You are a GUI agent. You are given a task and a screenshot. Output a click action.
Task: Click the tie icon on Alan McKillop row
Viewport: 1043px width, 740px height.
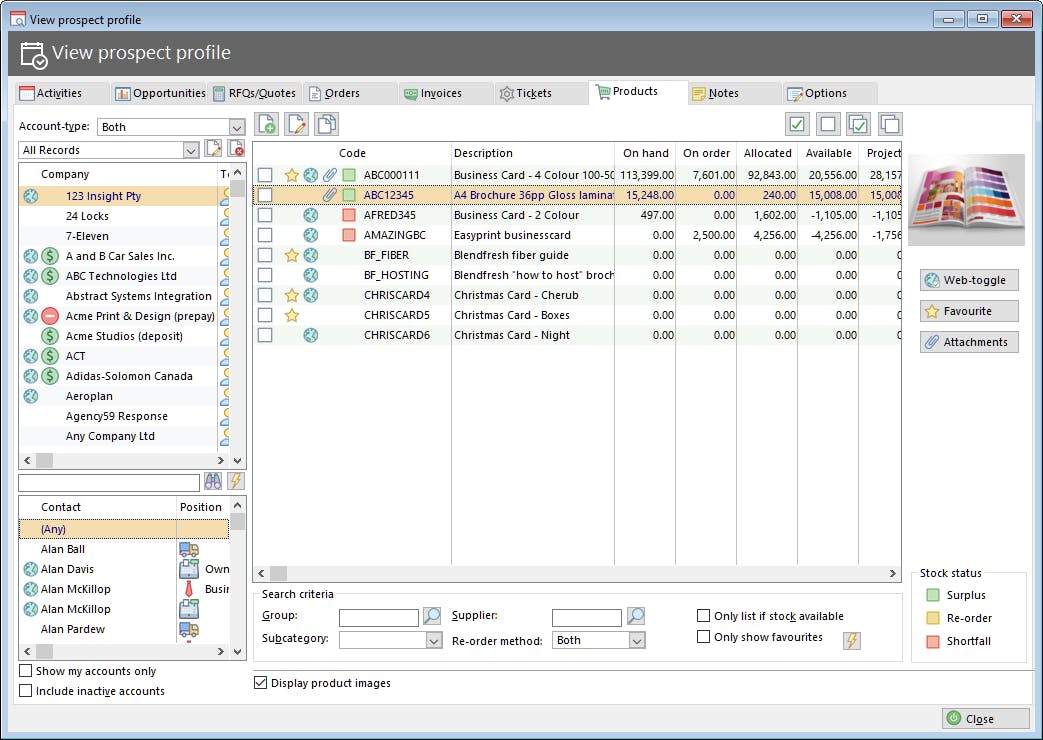(189, 589)
